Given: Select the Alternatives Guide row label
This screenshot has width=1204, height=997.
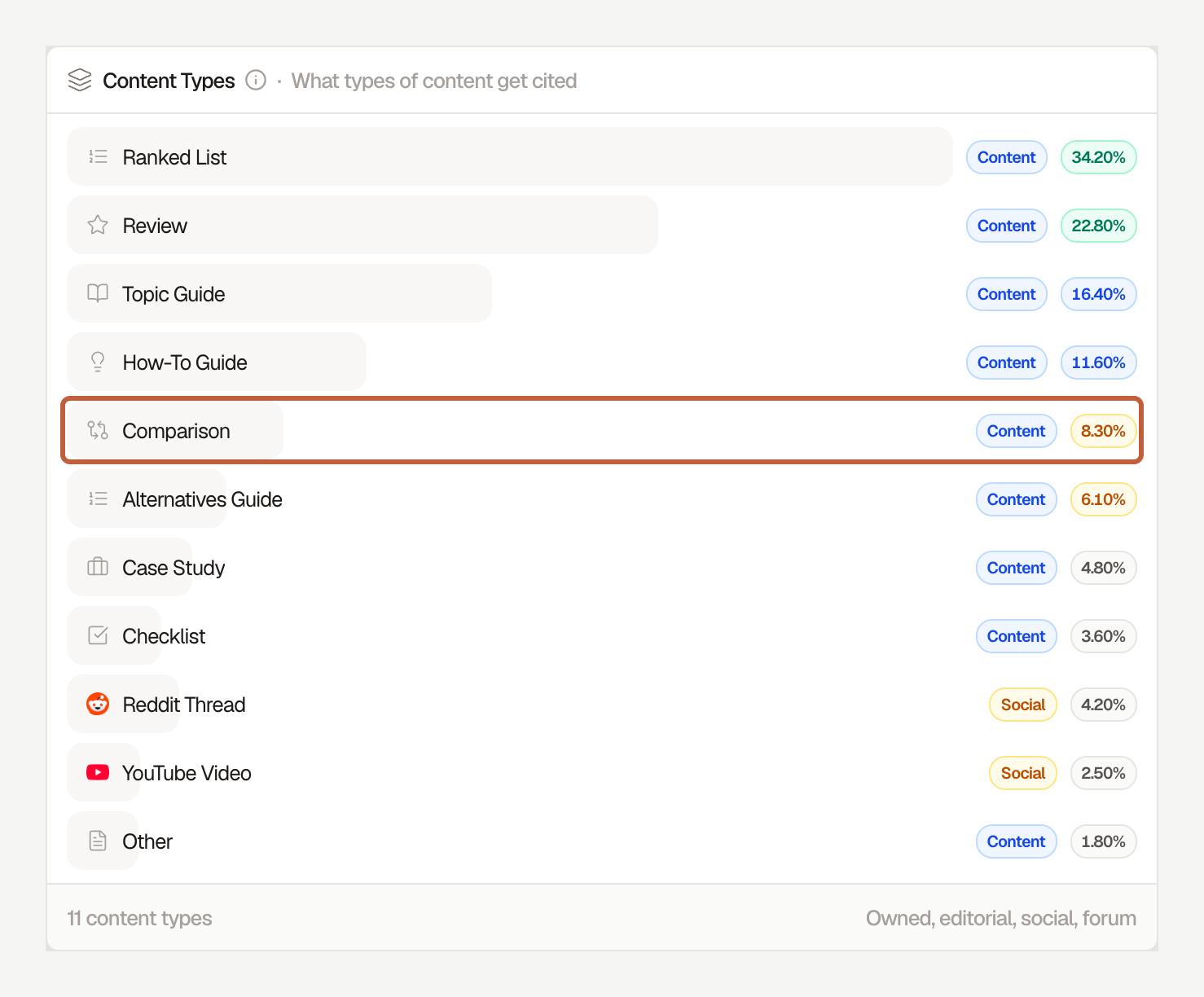Looking at the screenshot, I should tap(203, 499).
